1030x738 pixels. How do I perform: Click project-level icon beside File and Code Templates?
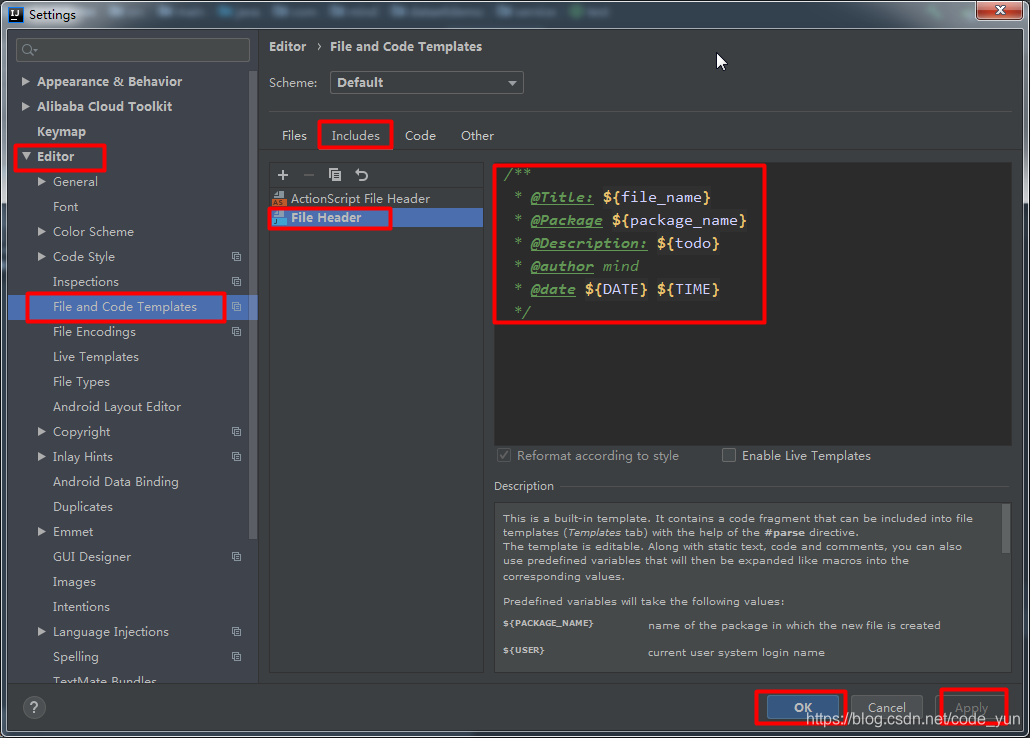point(236,307)
